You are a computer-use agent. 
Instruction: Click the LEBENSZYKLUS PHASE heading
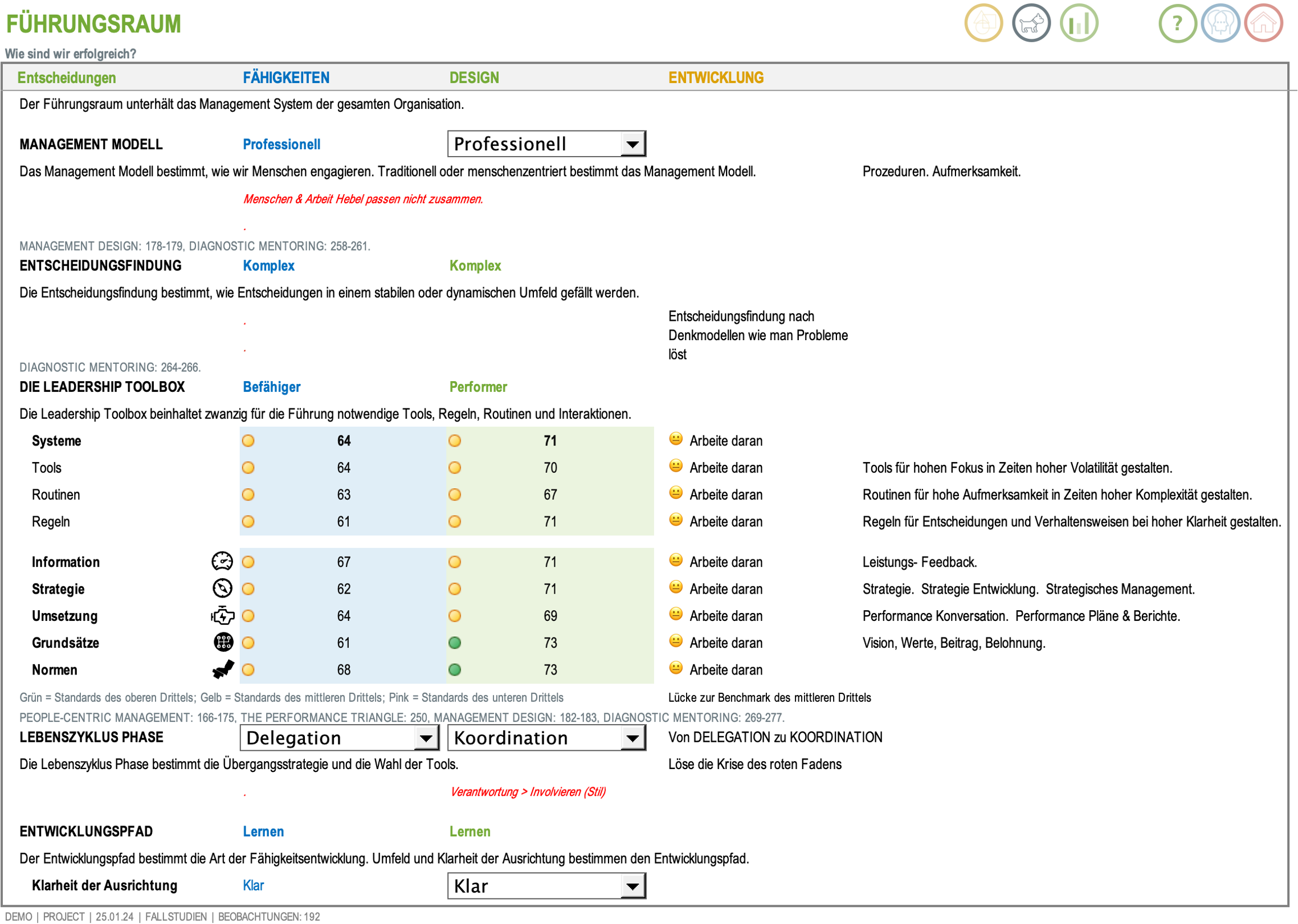coord(91,737)
